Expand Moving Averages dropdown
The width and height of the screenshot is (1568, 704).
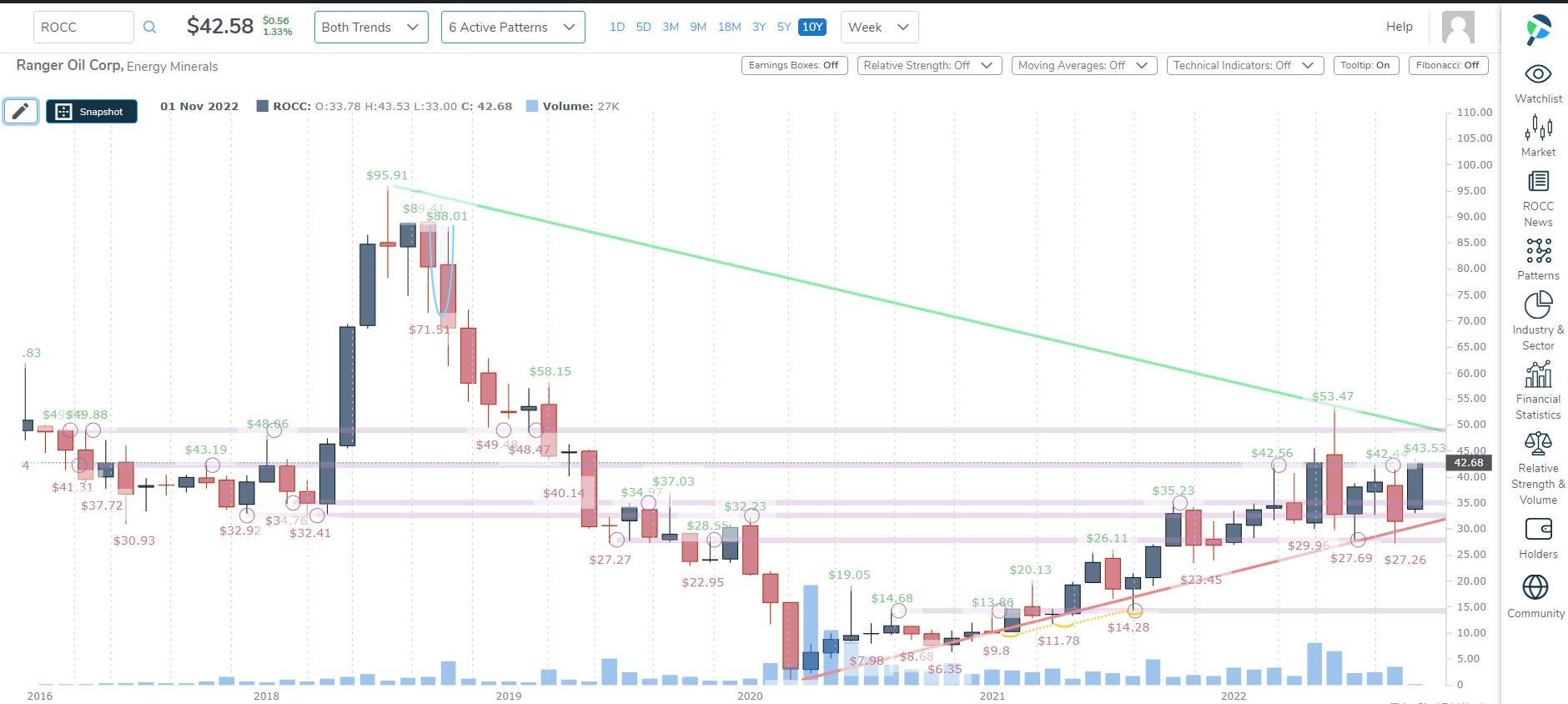click(x=1084, y=65)
